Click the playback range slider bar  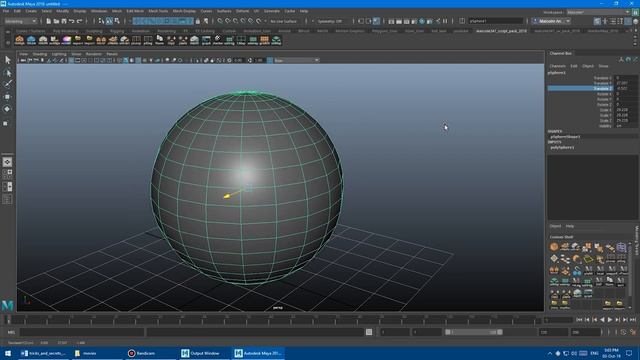474,332
